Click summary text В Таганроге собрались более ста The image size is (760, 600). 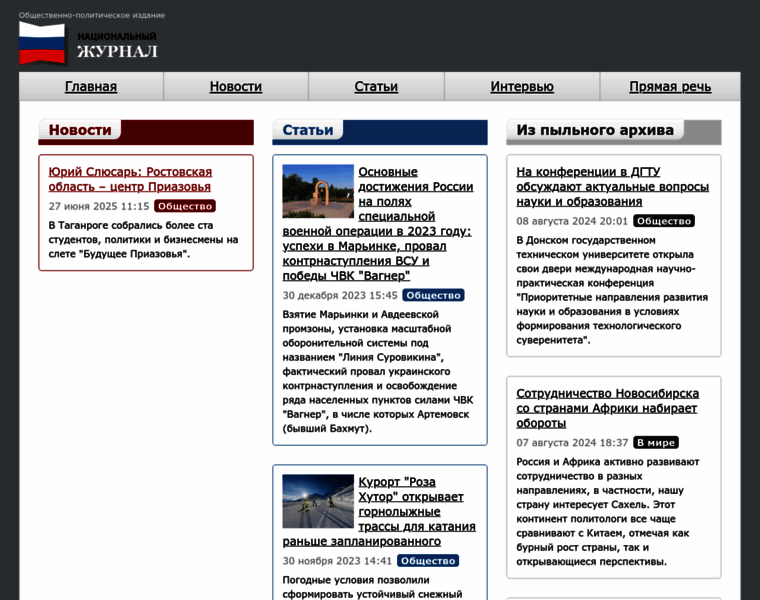143,239
